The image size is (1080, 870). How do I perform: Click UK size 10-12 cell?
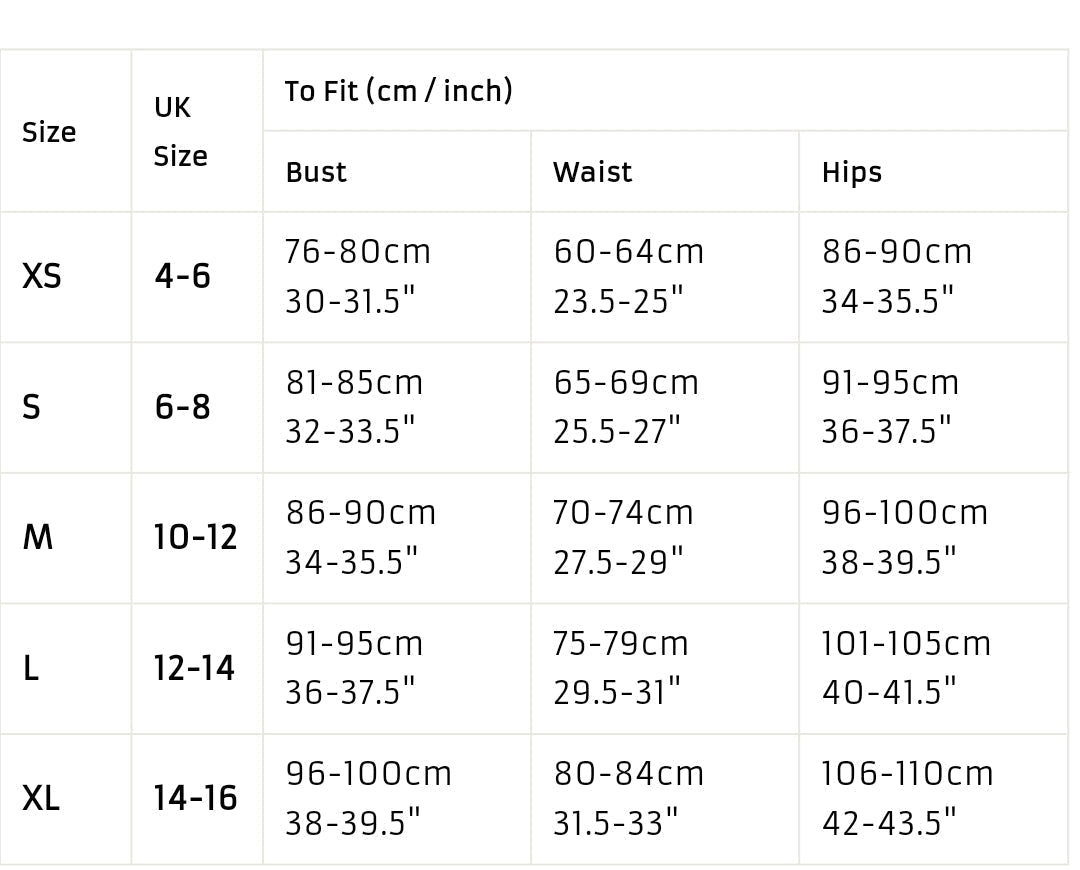pyautogui.click(x=196, y=538)
